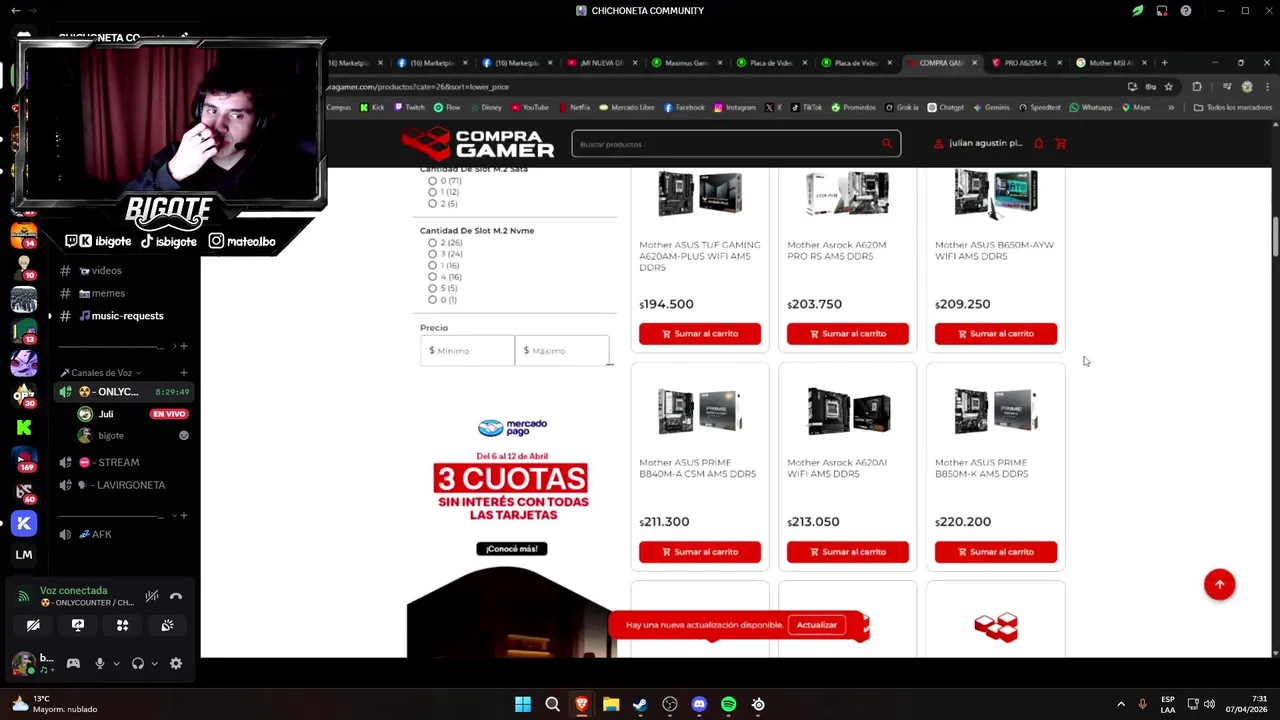Screen dimensions: 1280x720
Task: Open Windows Start menu
Action: [x=523, y=704]
